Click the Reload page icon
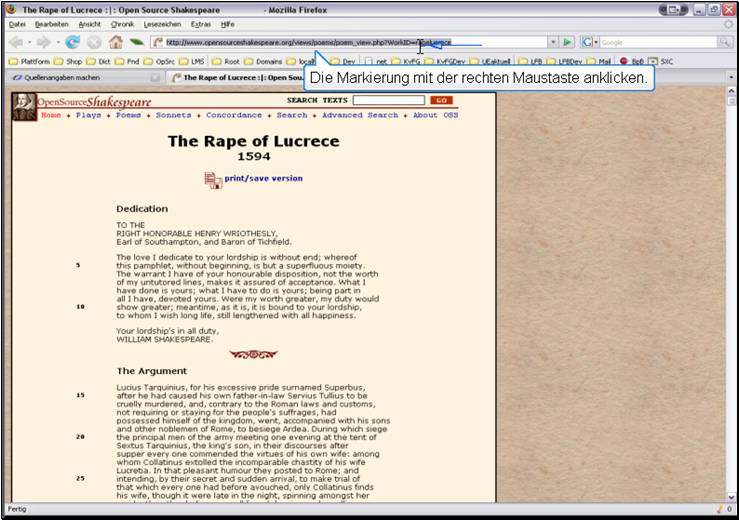 click(73, 42)
